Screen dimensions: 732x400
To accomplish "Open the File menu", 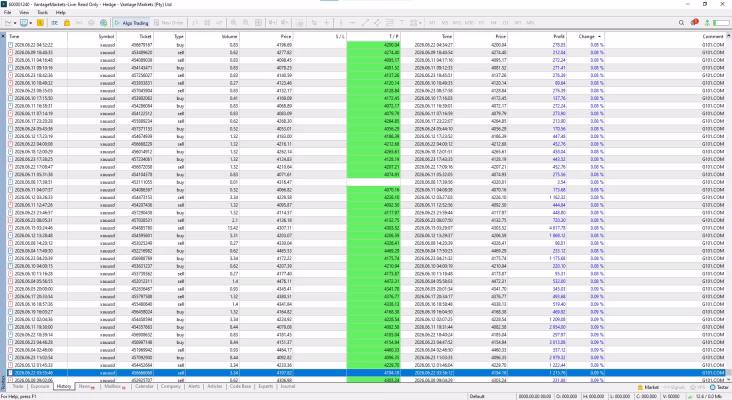I will [x=7, y=13].
